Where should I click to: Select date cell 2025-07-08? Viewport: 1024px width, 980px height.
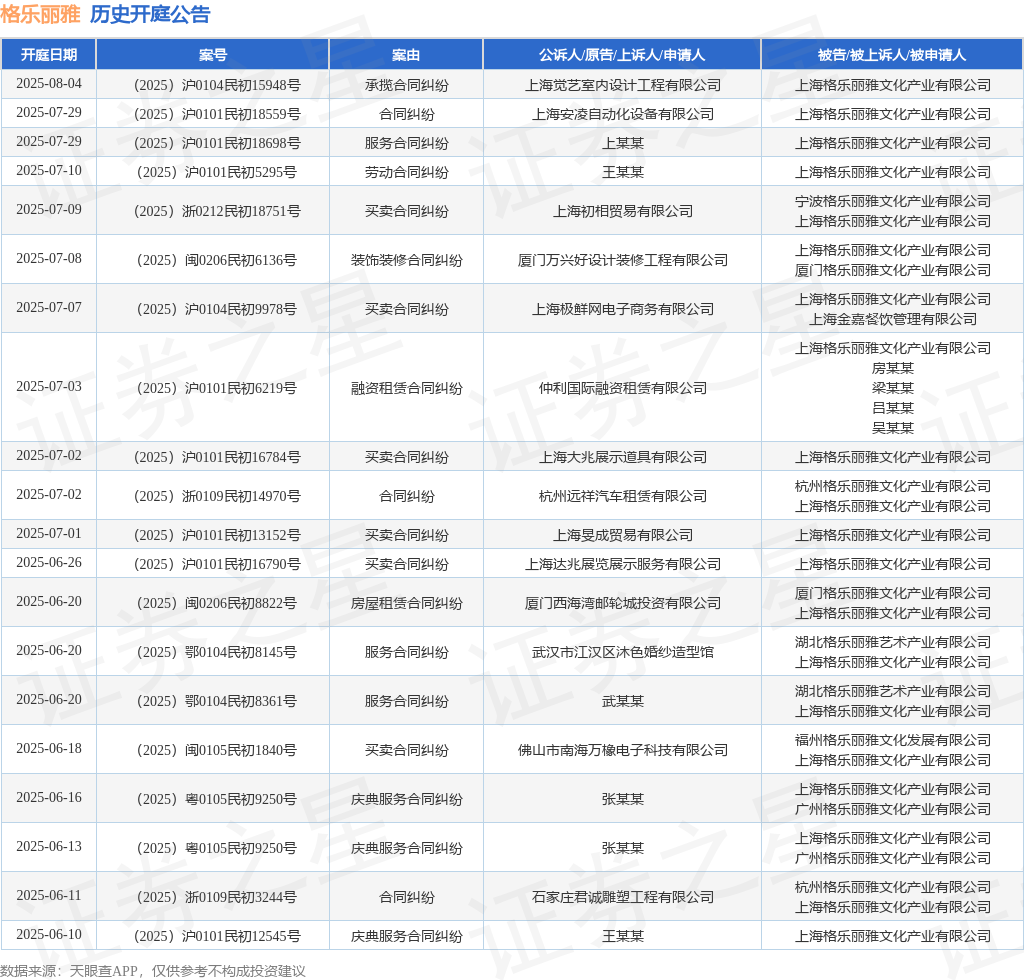coord(49,259)
